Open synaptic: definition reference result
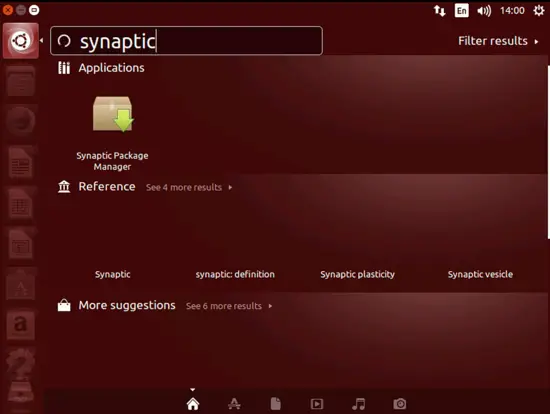The width and height of the screenshot is (550, 414). 235,274
